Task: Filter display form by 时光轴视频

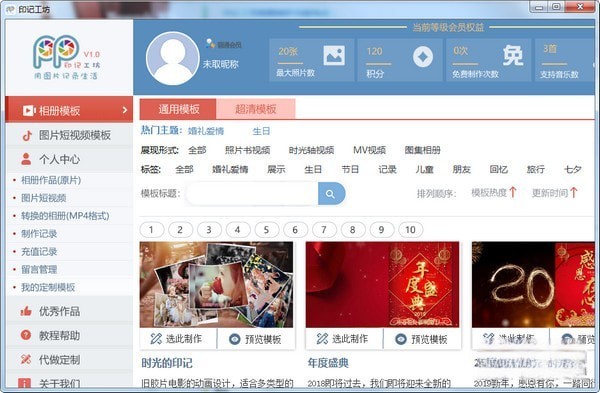Action: pos(311,150)
